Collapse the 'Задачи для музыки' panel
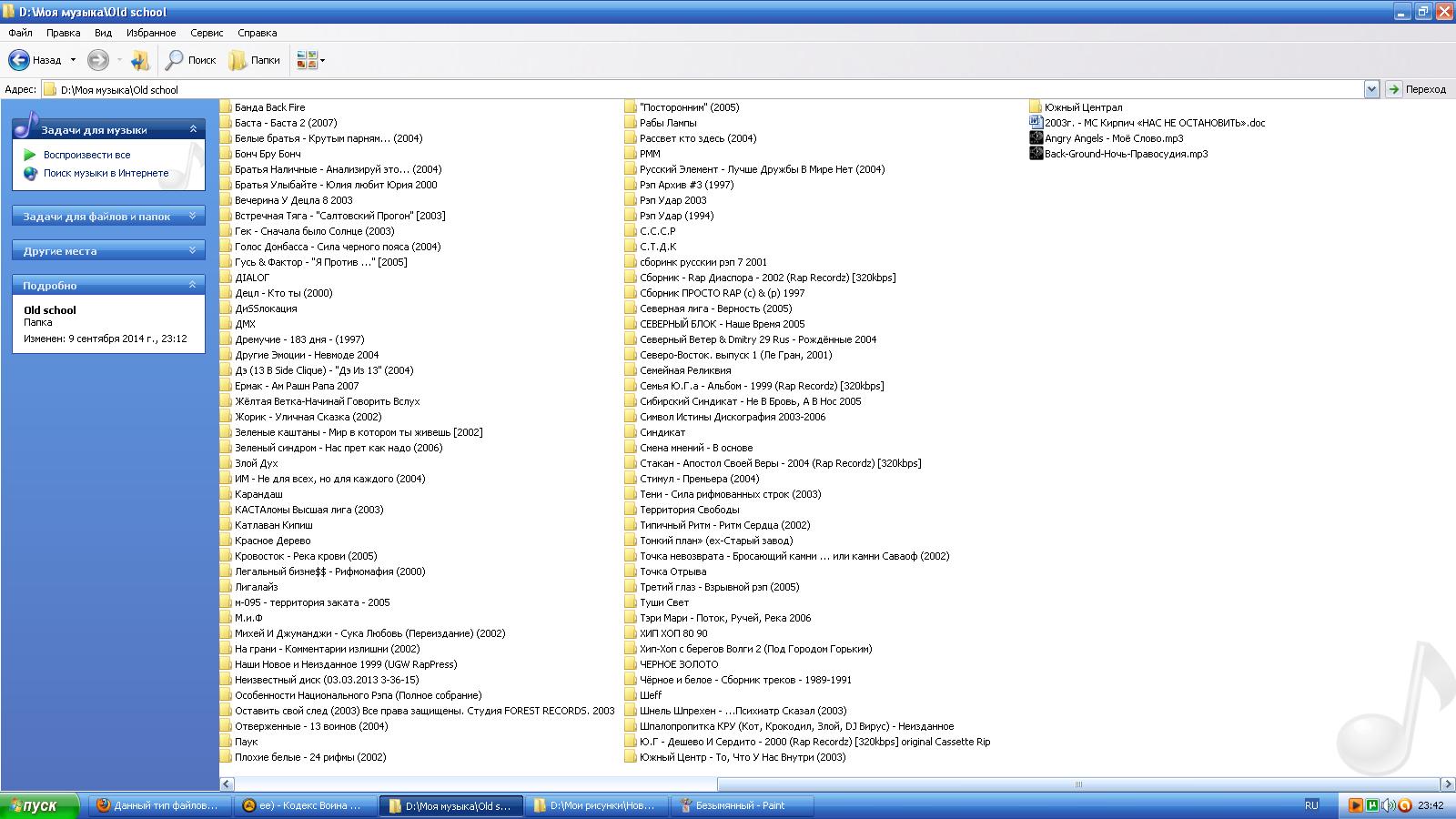Screen dimensions: 1456x819 pyautogui.click(x=193, y=129)
